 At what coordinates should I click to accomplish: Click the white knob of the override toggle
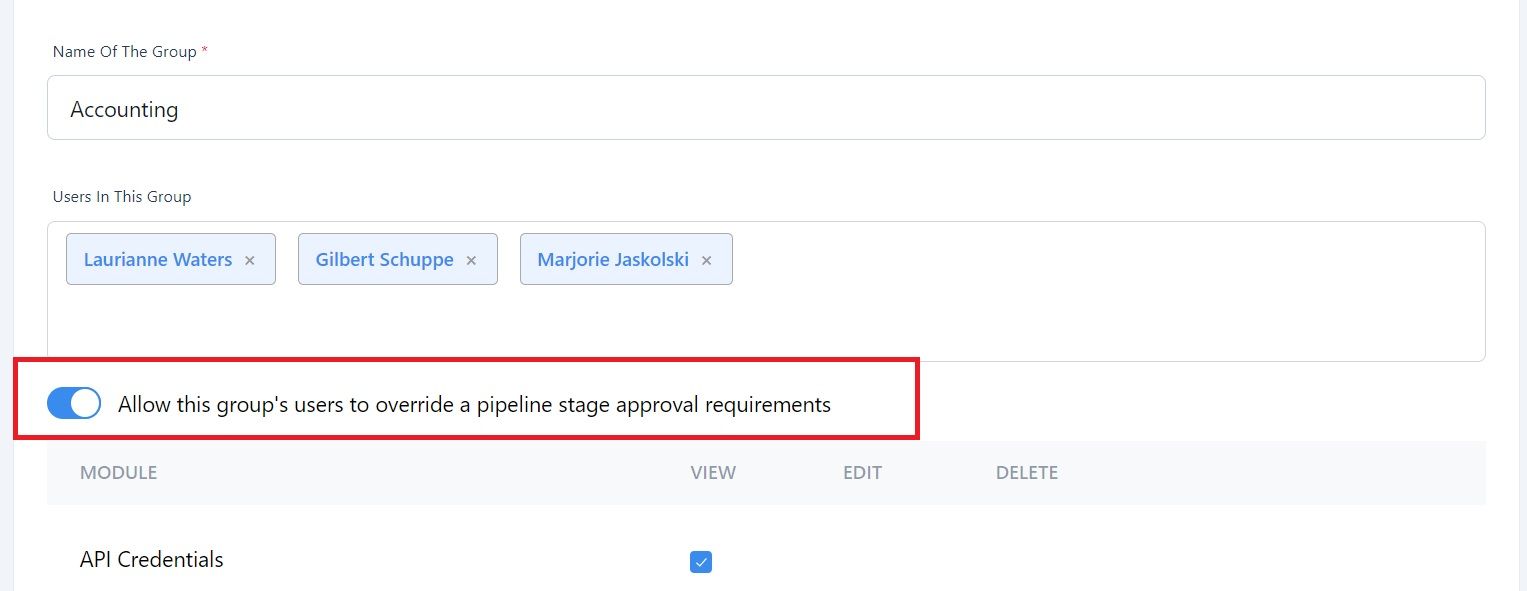(86, 403)
